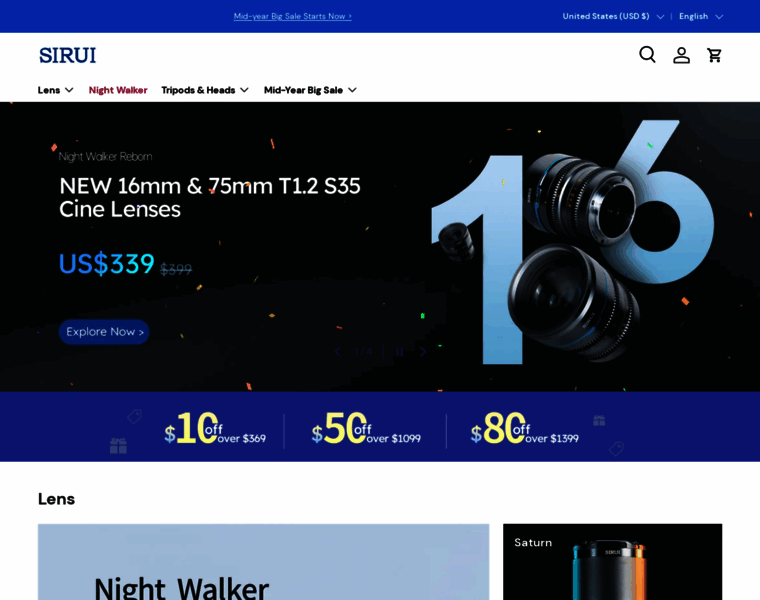Go to next slide arrow in banner
The height and width of the screenshot is (600, 760).
click(x=423, y=352)
